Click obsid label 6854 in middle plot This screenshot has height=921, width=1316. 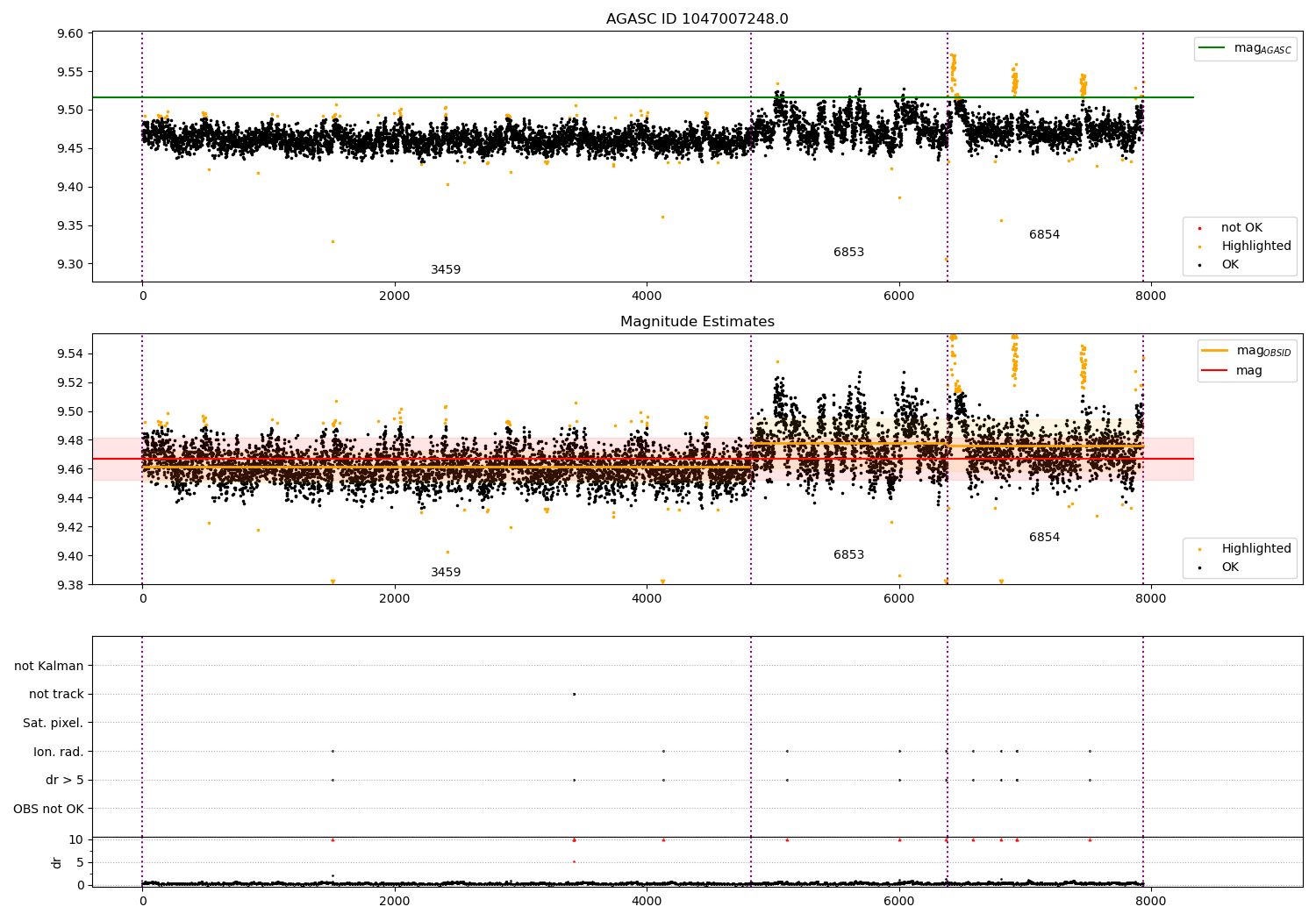tap(1044, 538)
